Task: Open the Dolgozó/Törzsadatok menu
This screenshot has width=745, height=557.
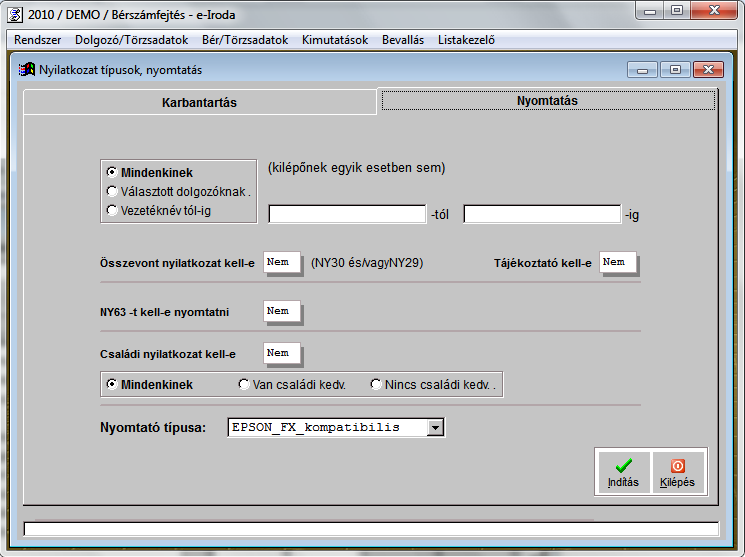Action: pos(131,40)
